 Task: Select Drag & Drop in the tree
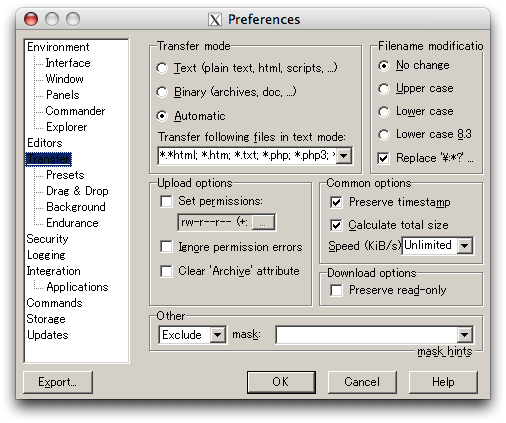coord(77,191)
